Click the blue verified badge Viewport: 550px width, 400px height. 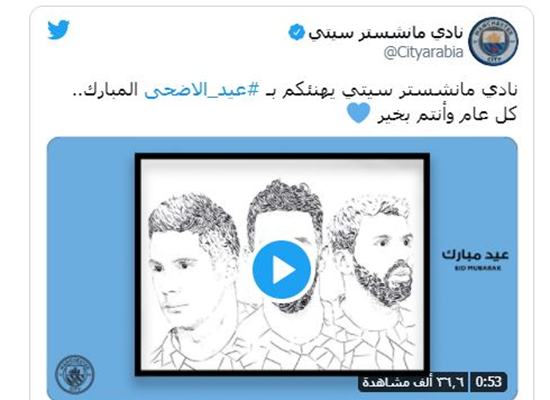coord(296,32)
